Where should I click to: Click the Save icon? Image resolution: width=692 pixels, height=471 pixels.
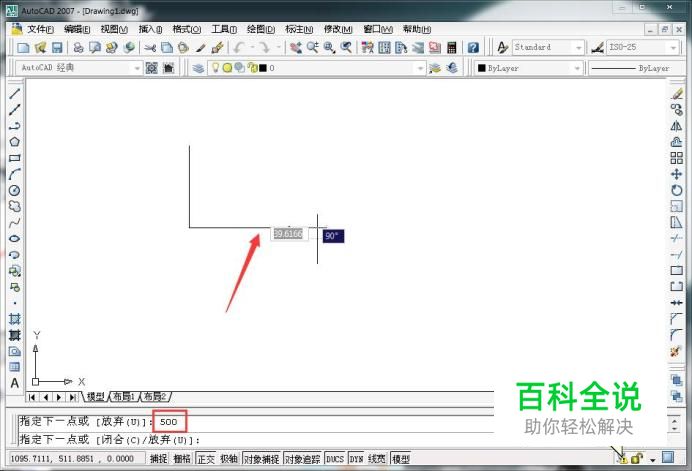pos(57,47)
